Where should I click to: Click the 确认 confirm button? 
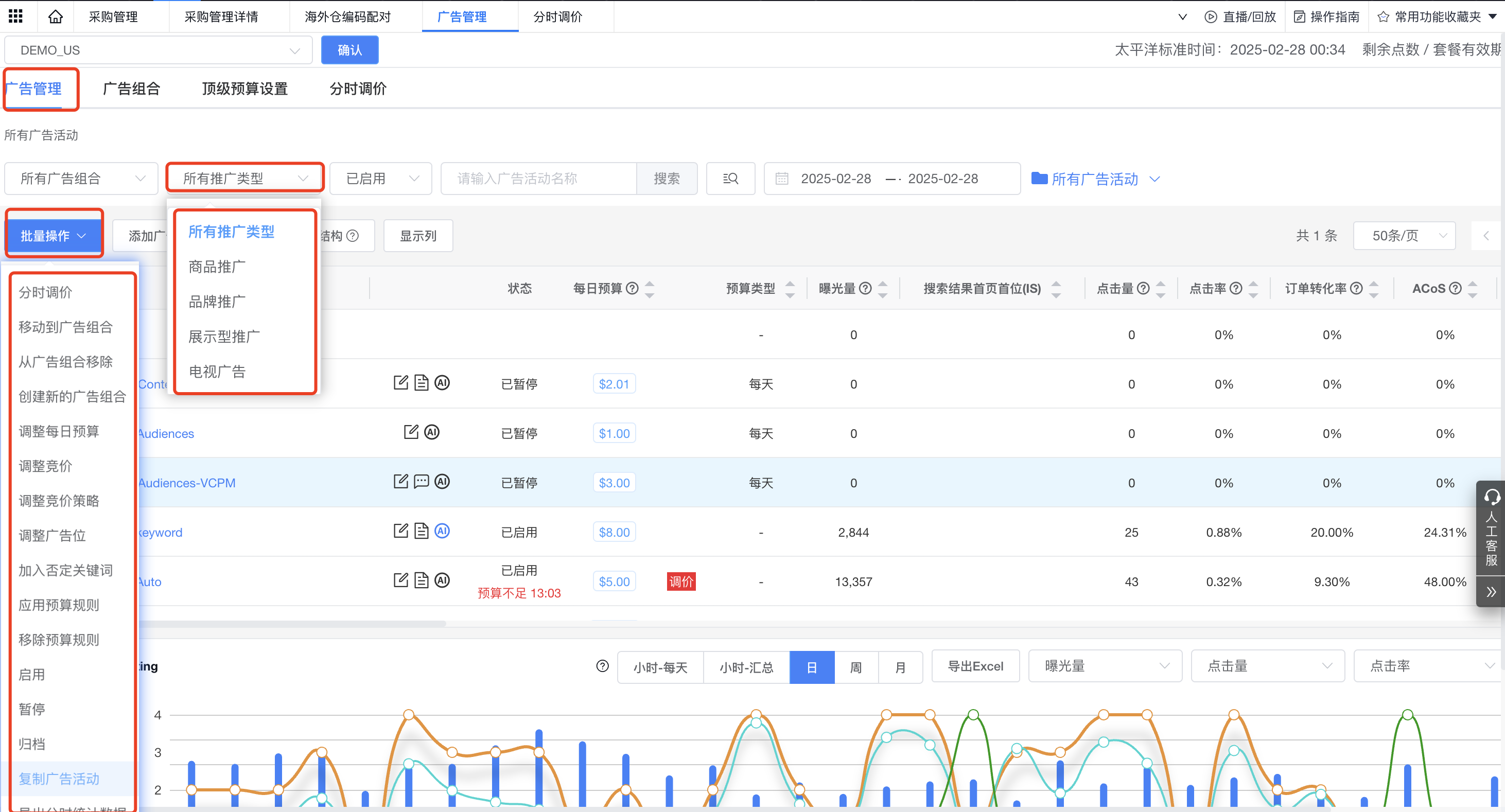349,49
